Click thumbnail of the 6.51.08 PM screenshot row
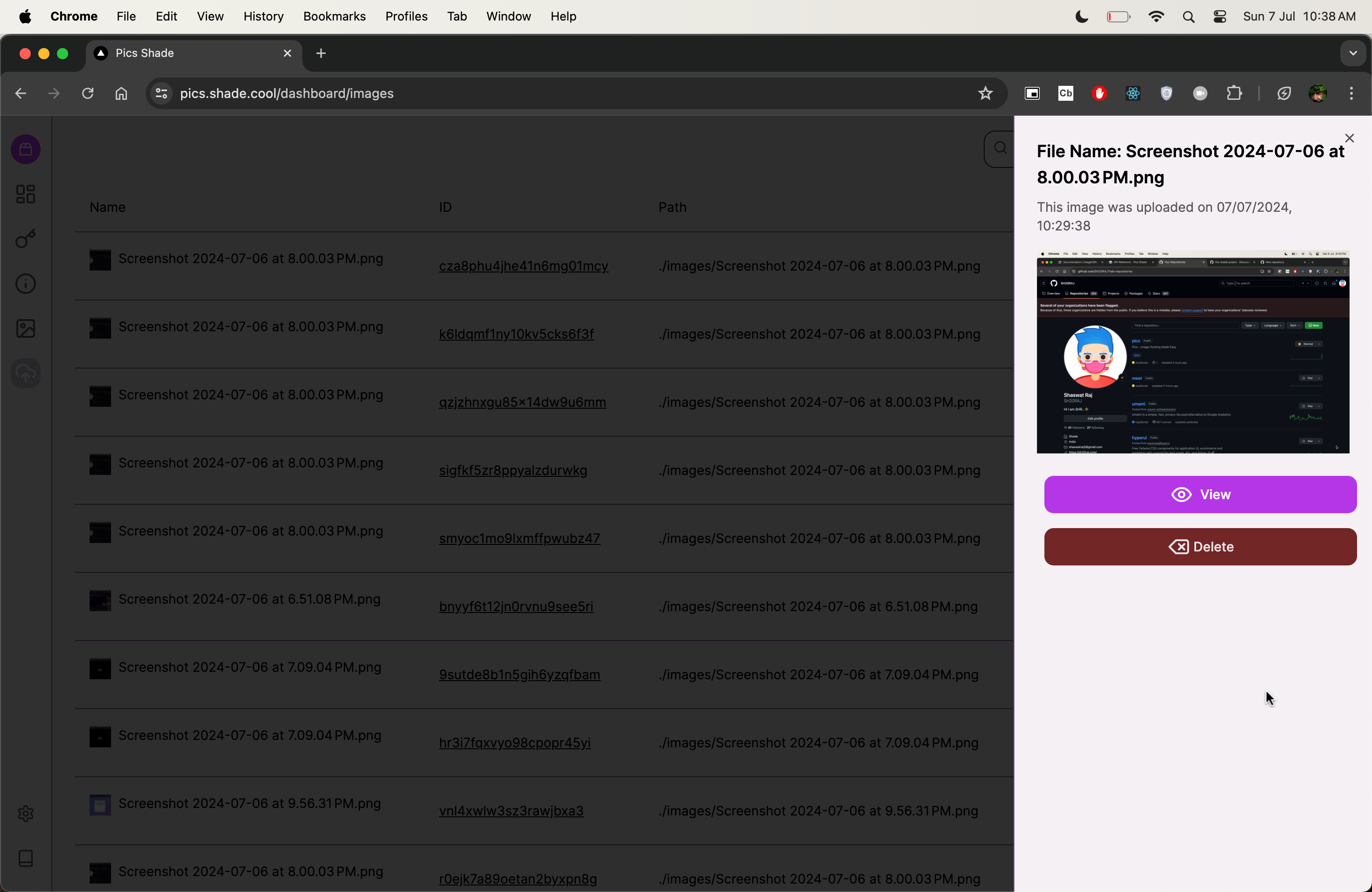1372x892 pixels. [x=100, y=600]
